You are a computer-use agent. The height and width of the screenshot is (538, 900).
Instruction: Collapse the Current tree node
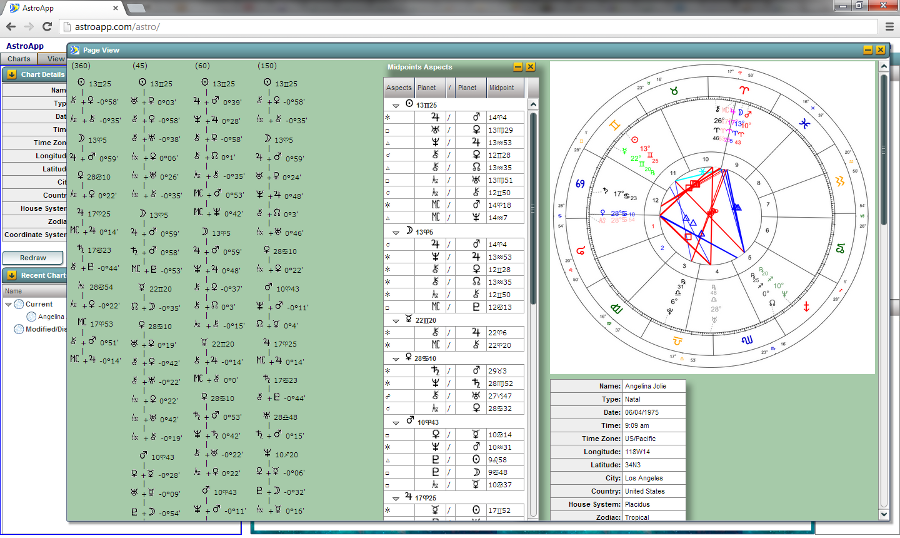pyautogui.click(x=8, y=304)
